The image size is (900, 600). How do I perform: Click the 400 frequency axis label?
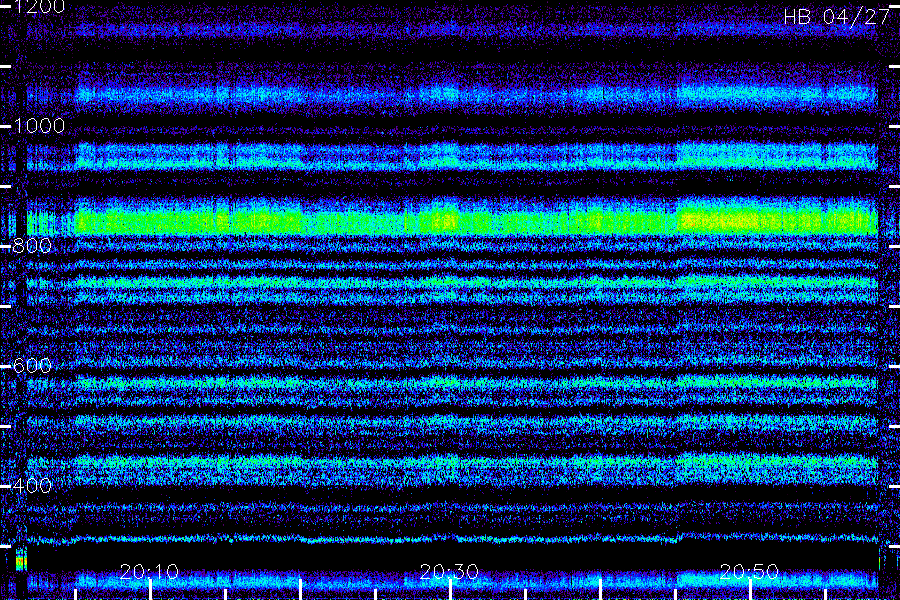tap(32, 486)
